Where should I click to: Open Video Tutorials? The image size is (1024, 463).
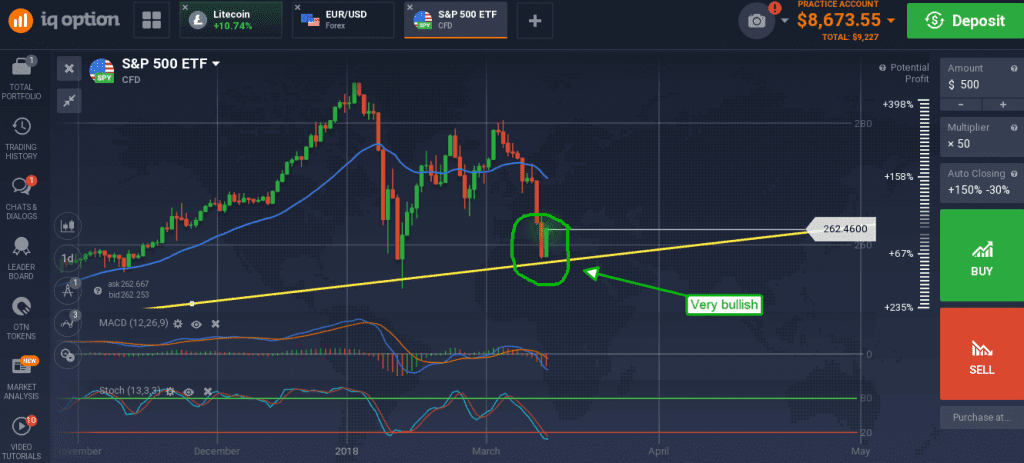[24, 438]
